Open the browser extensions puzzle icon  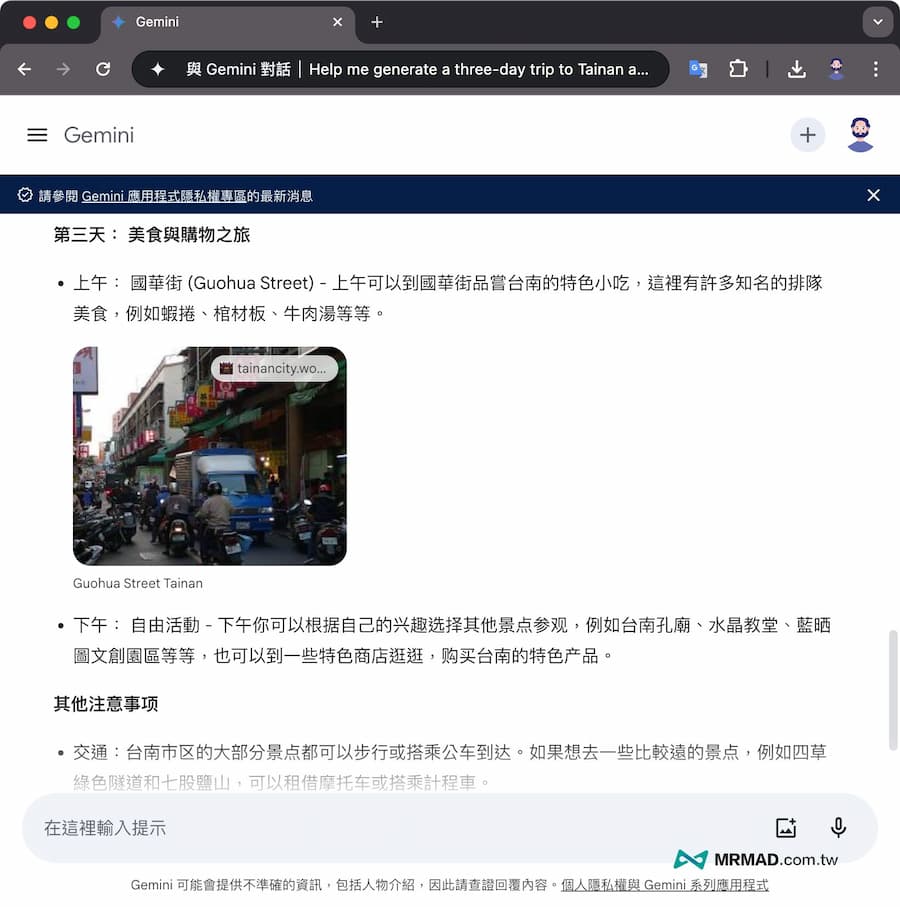click(738, 69)
